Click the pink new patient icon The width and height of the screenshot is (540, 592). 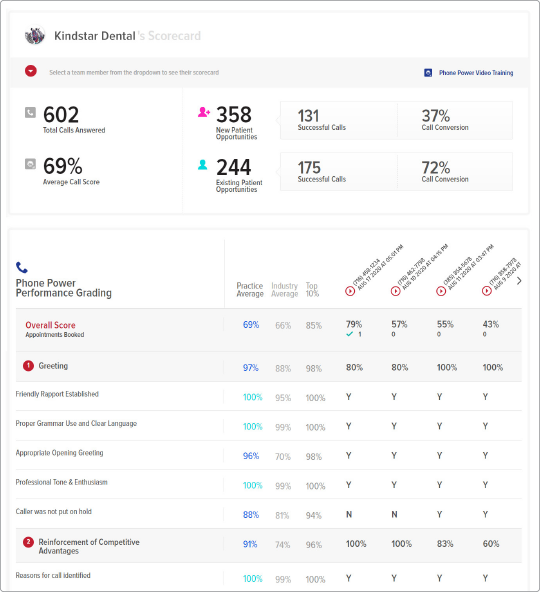pos(204,112)
